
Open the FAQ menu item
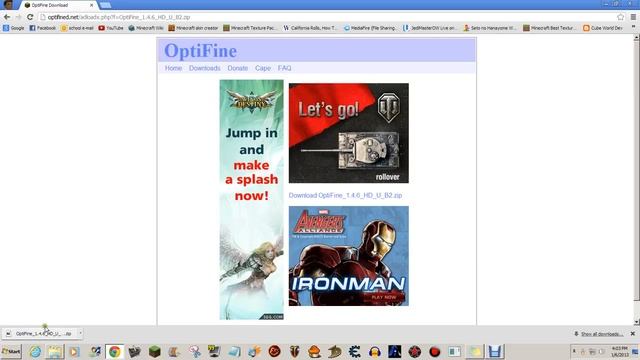(x=284, y=68)
